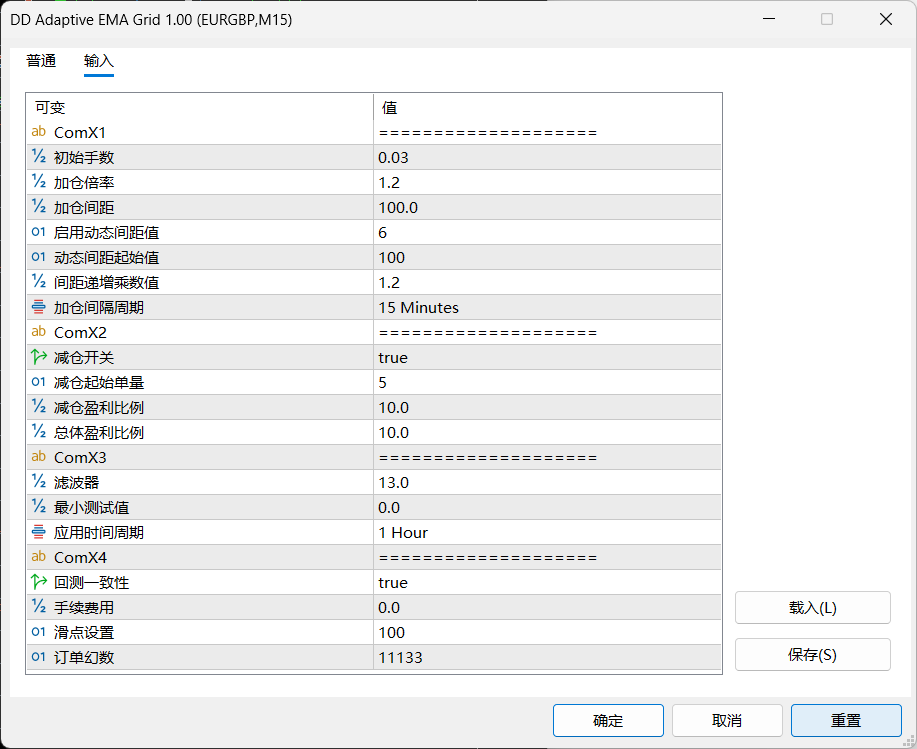917x749 pixels.
Task: Edit the 初始手数 value 0.03
Action: coord(547,157)
